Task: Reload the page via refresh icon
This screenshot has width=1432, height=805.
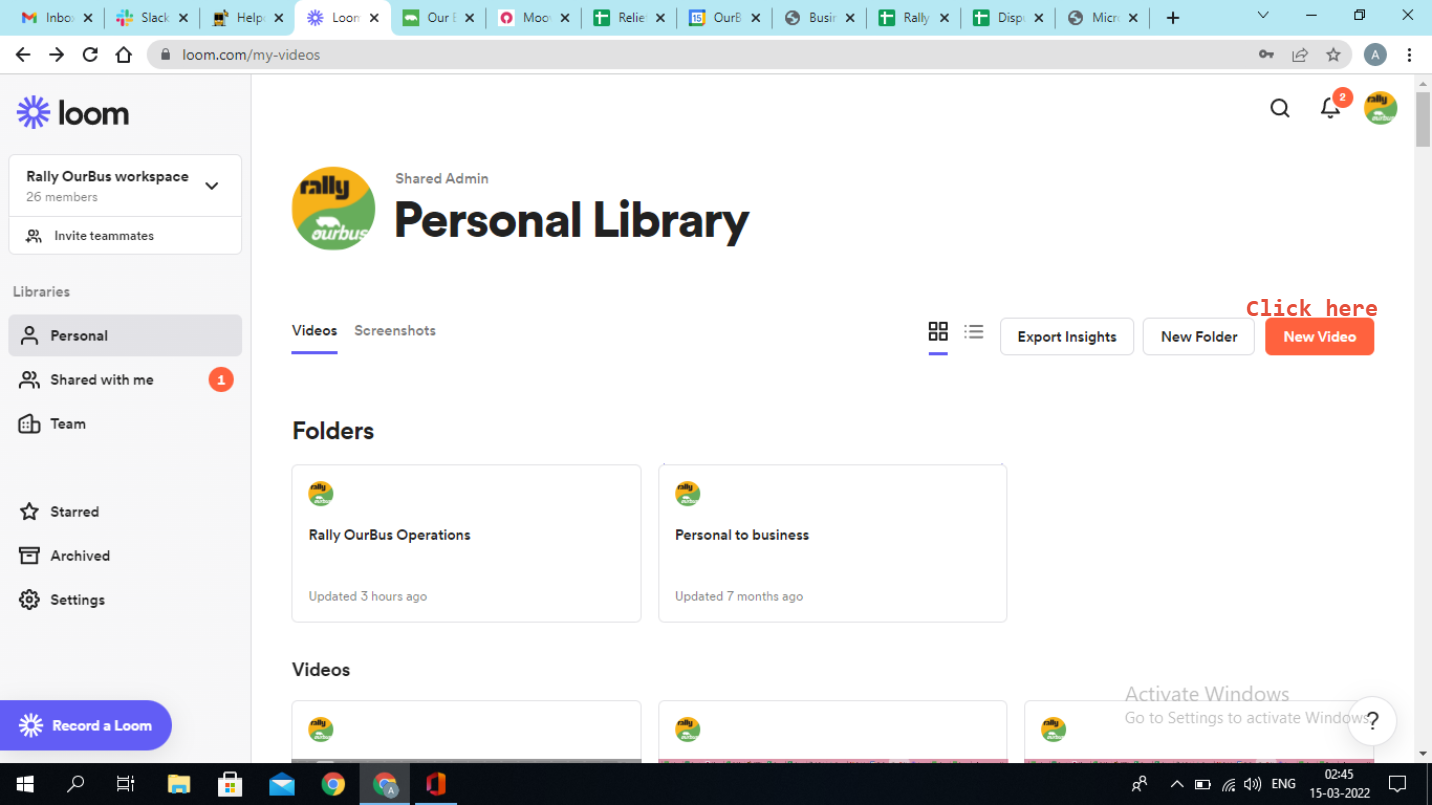Action: pyautogui.click(x=90, y=55)
